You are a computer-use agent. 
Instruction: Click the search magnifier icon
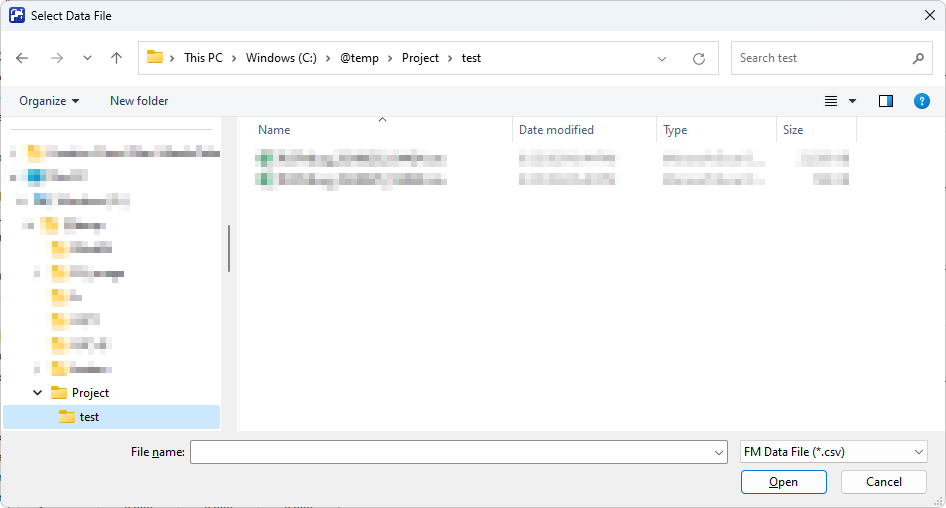coord(918,58)
